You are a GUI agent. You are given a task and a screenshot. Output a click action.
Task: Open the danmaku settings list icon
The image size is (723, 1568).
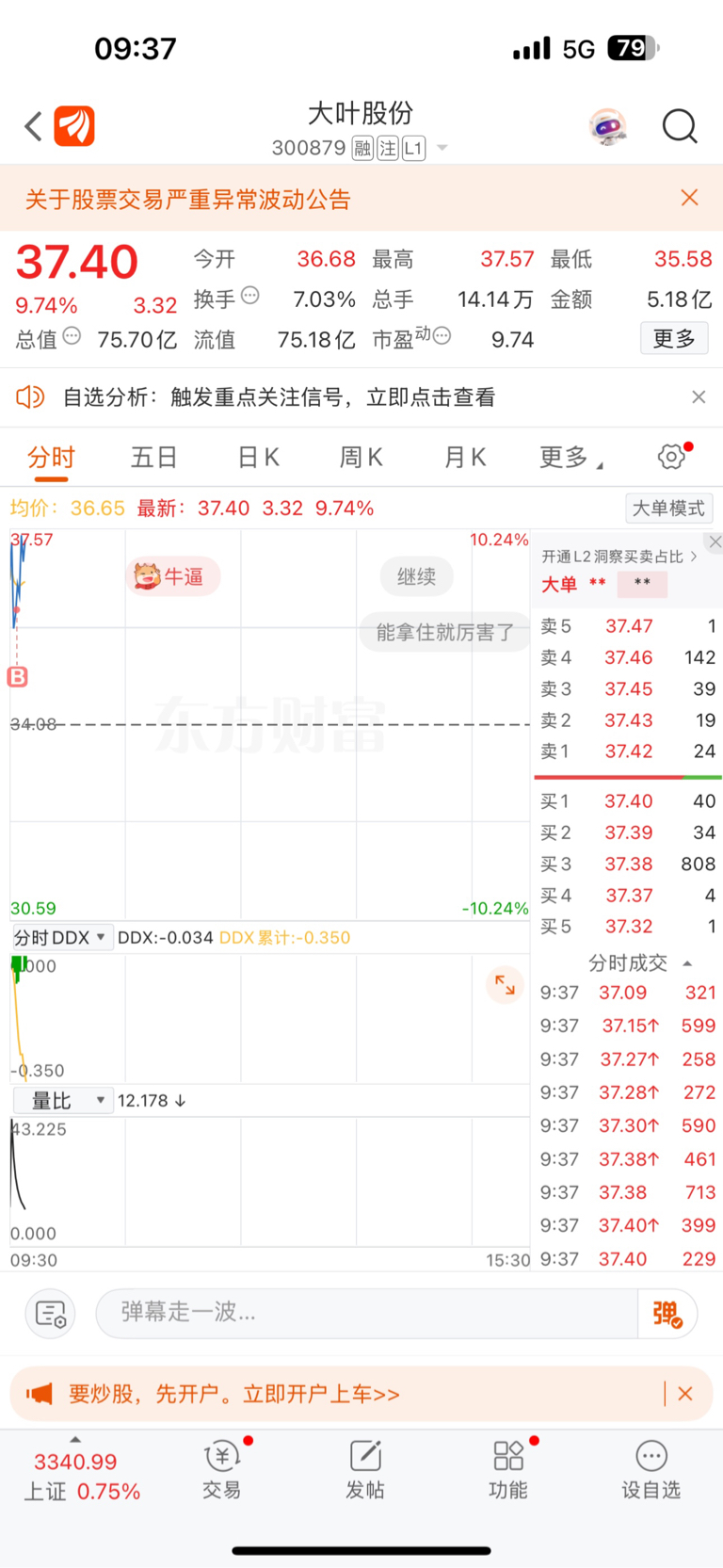point(51,1313)
